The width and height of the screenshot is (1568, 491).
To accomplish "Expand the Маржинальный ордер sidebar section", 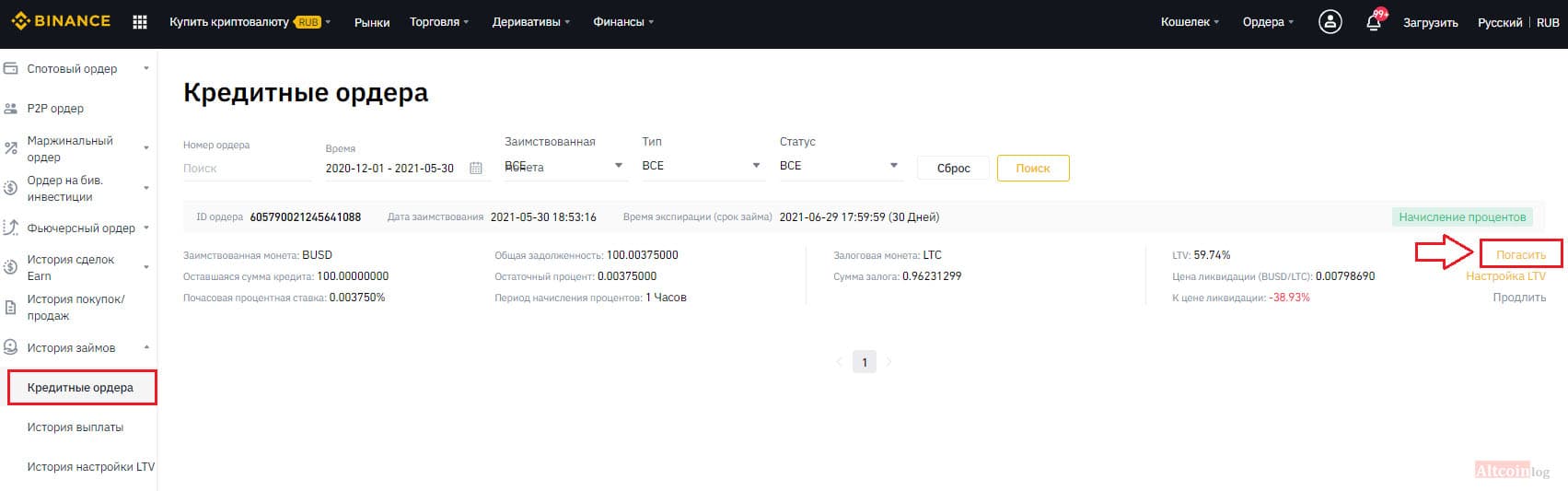I will 78,148.
